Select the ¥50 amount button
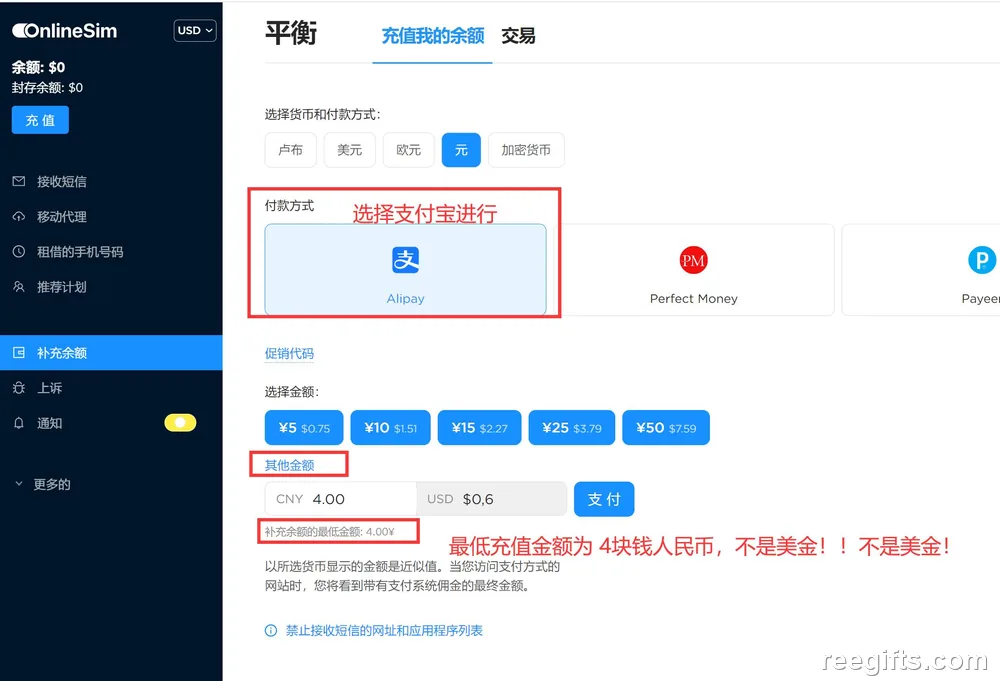This screenshot has height=681, width=1000. [666, 428]
